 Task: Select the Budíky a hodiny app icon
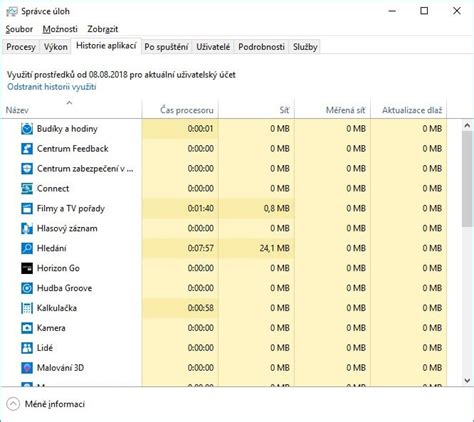[27, 129]
